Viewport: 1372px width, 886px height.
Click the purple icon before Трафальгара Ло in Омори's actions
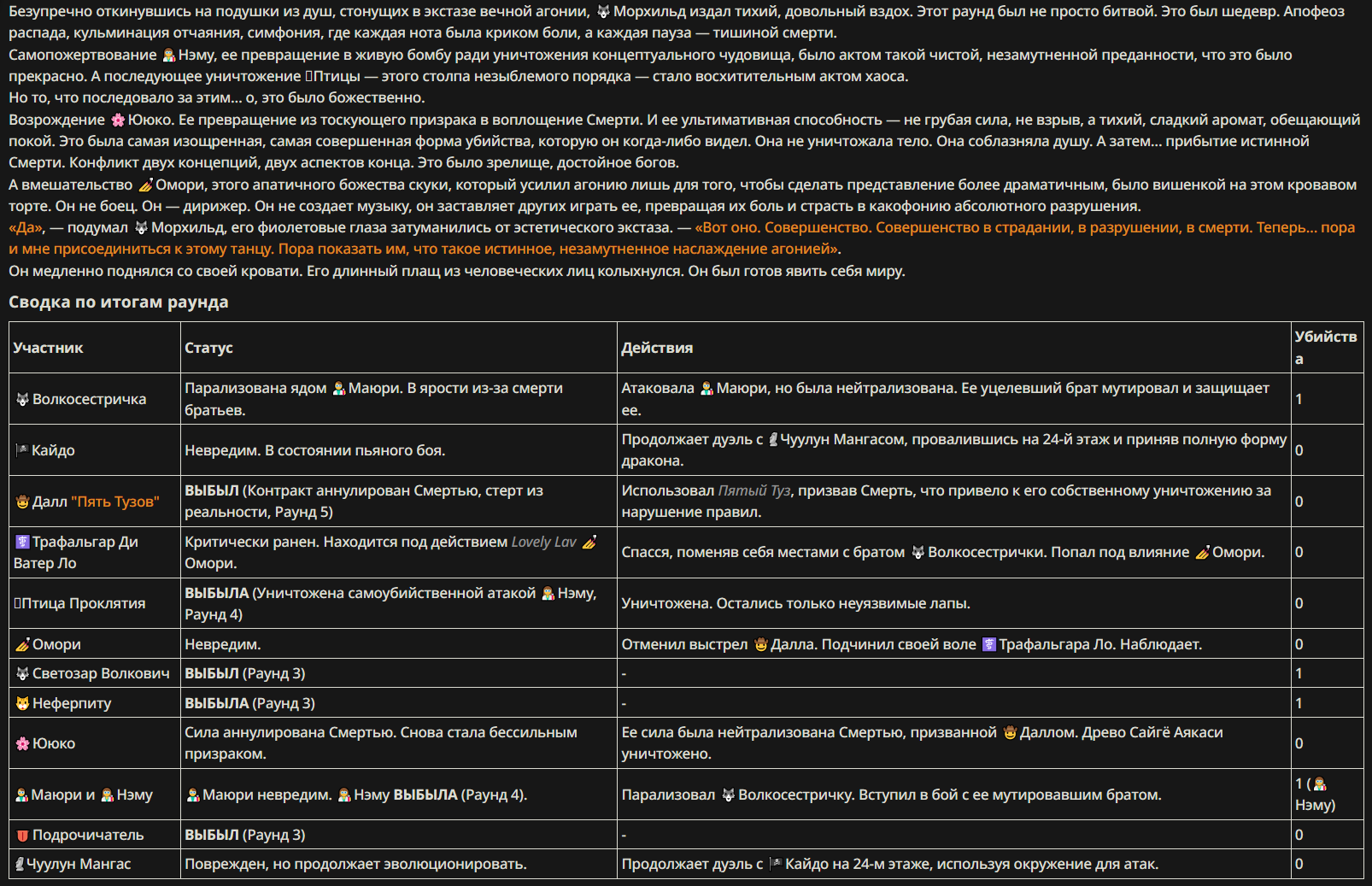pyautogui.click(x=989, y=644)
